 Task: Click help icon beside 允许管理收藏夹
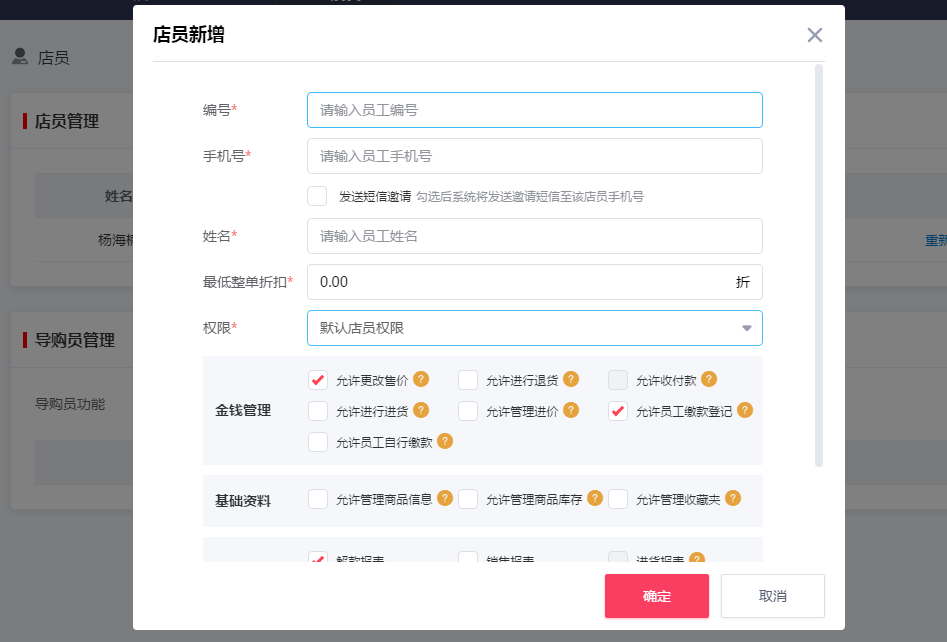coord(732,498)
